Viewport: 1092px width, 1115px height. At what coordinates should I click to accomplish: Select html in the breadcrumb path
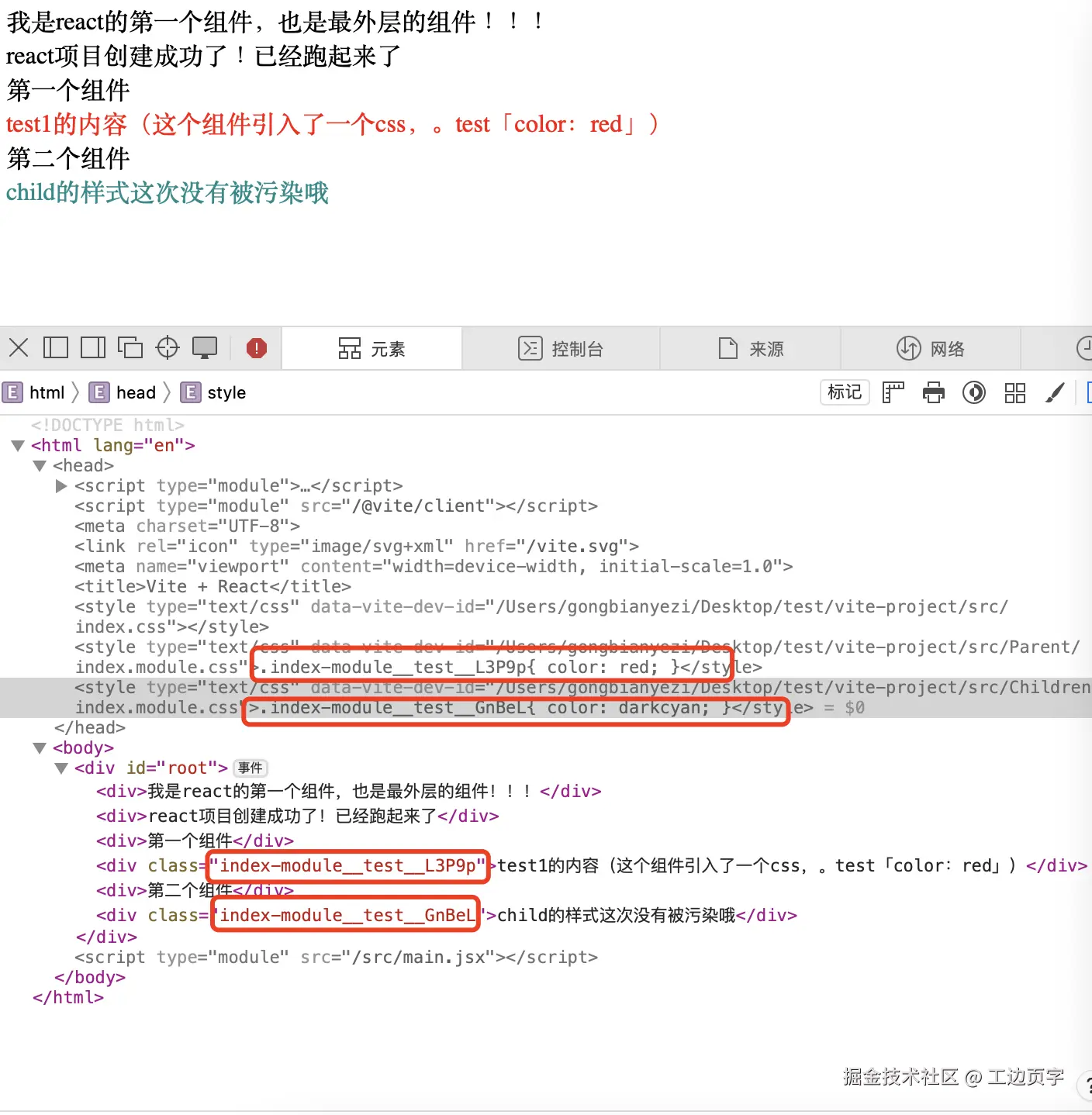(34, 392)
